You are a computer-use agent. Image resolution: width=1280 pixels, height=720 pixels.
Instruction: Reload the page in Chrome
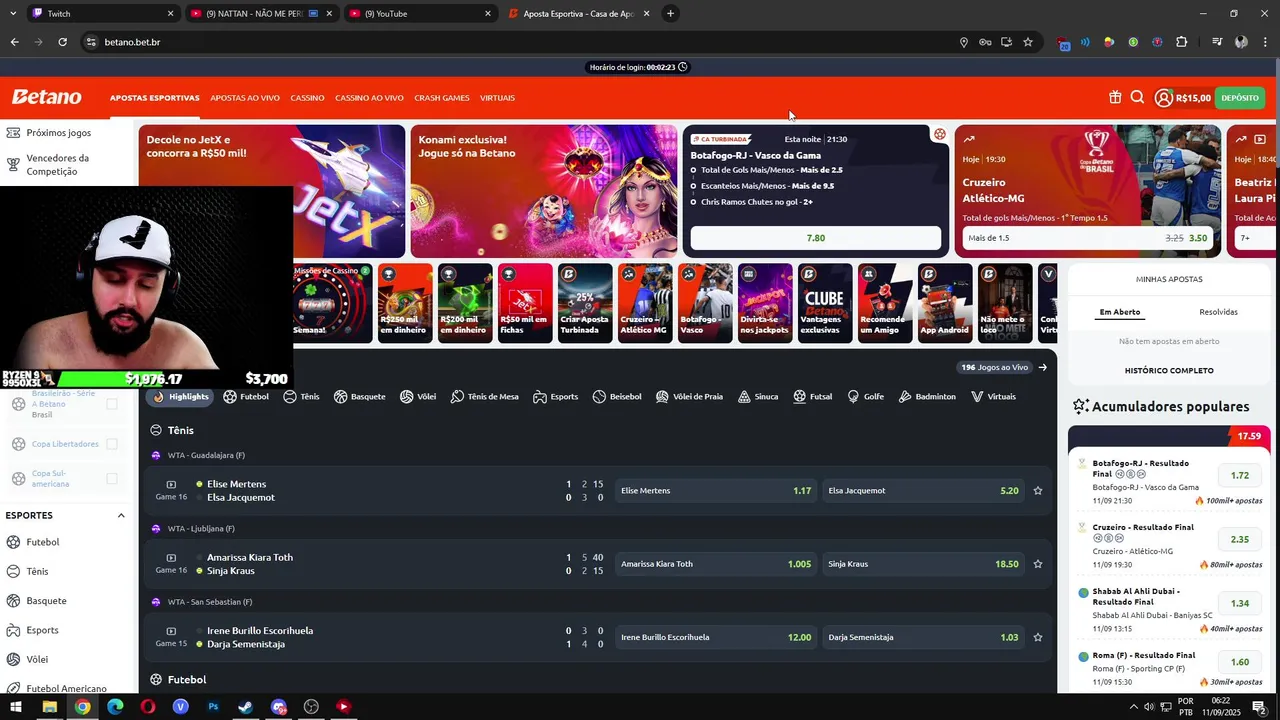(x=62, y=42)
